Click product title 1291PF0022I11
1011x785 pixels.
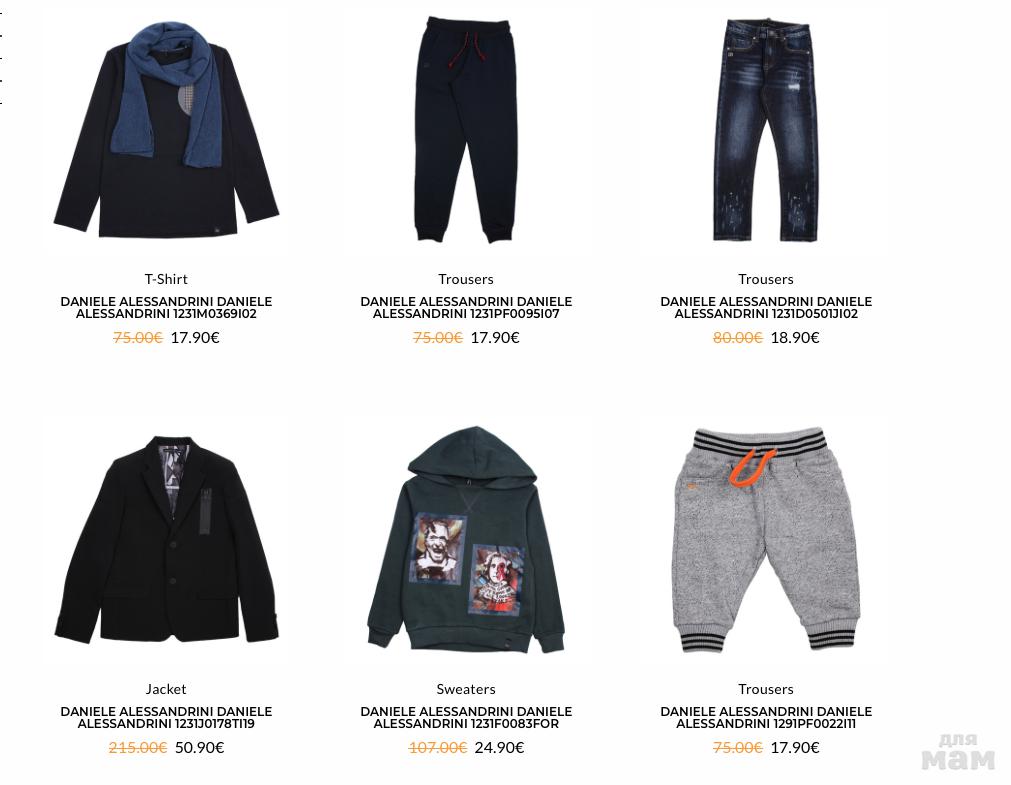[765, 717]
